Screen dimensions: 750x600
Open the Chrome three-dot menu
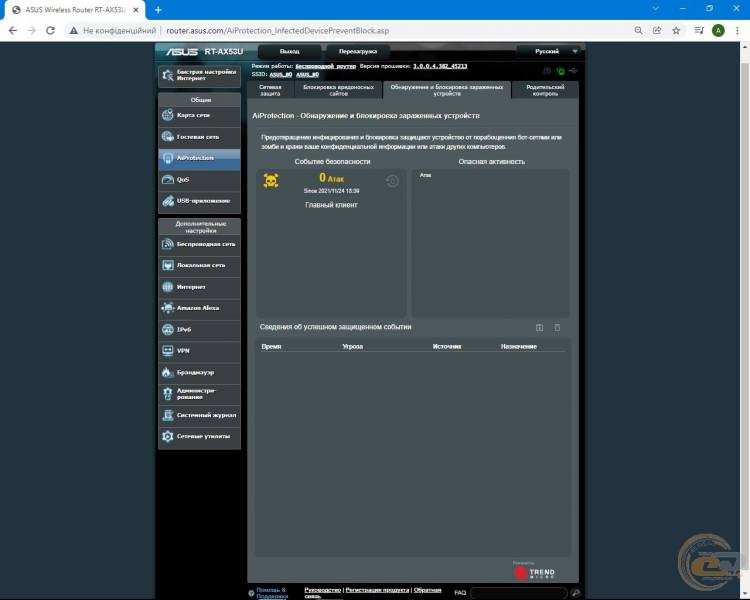(737, 31)
